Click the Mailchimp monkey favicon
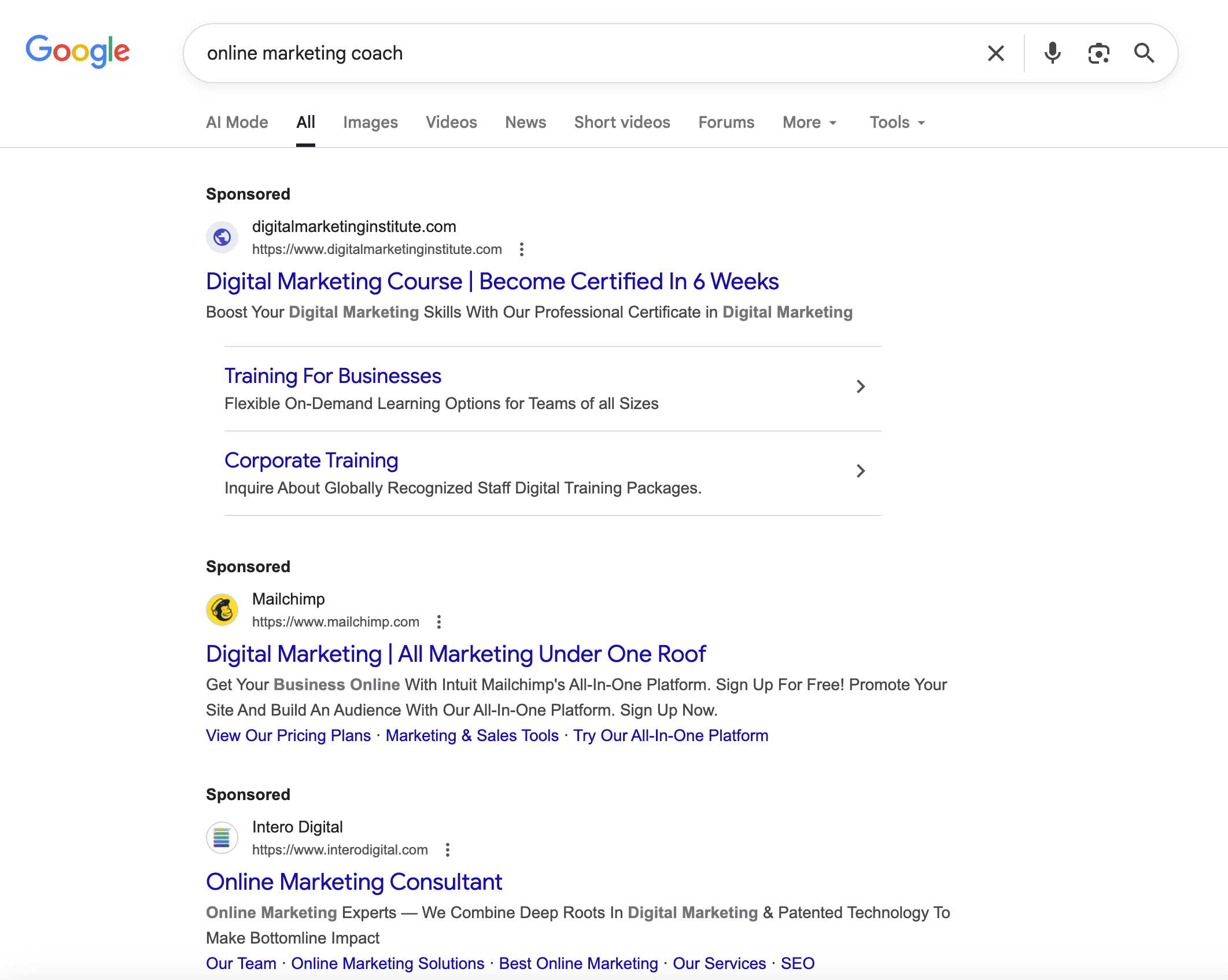1228x980 pixels. (x=222, y=610)
